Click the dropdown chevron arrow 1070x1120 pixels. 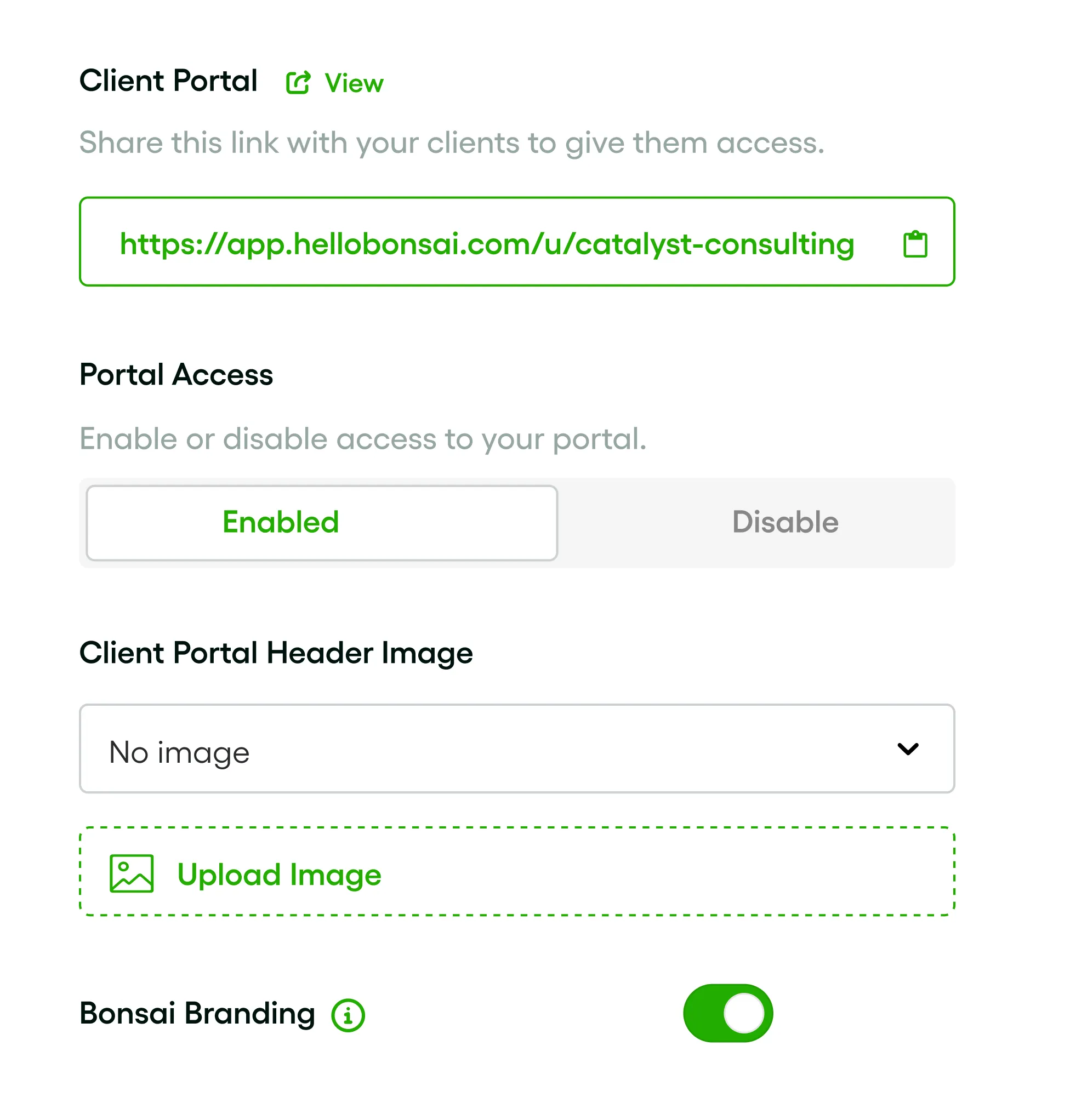[907, 748]
